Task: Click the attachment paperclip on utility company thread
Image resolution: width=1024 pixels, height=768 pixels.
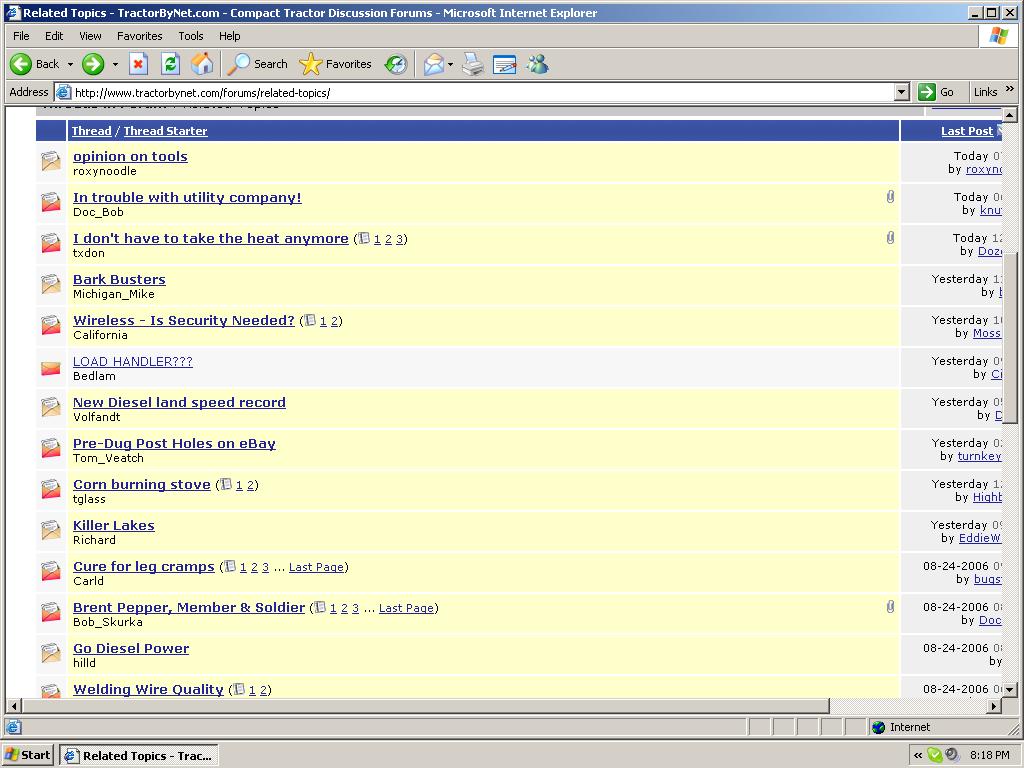Action: coord(890,197)
